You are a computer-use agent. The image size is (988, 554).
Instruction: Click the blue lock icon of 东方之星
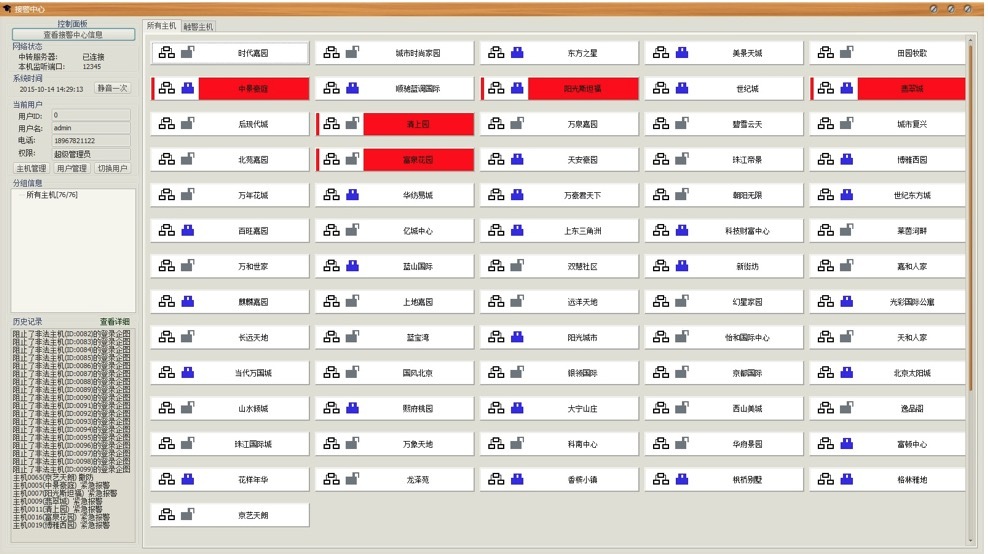click(517, 53)
